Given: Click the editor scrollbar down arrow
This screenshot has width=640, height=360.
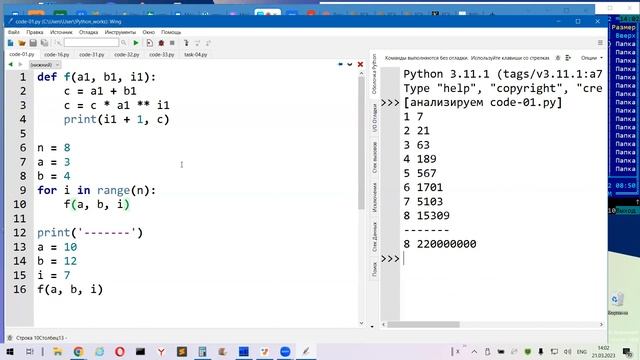Looking at the screenshot, I should (x=361, y=323).
